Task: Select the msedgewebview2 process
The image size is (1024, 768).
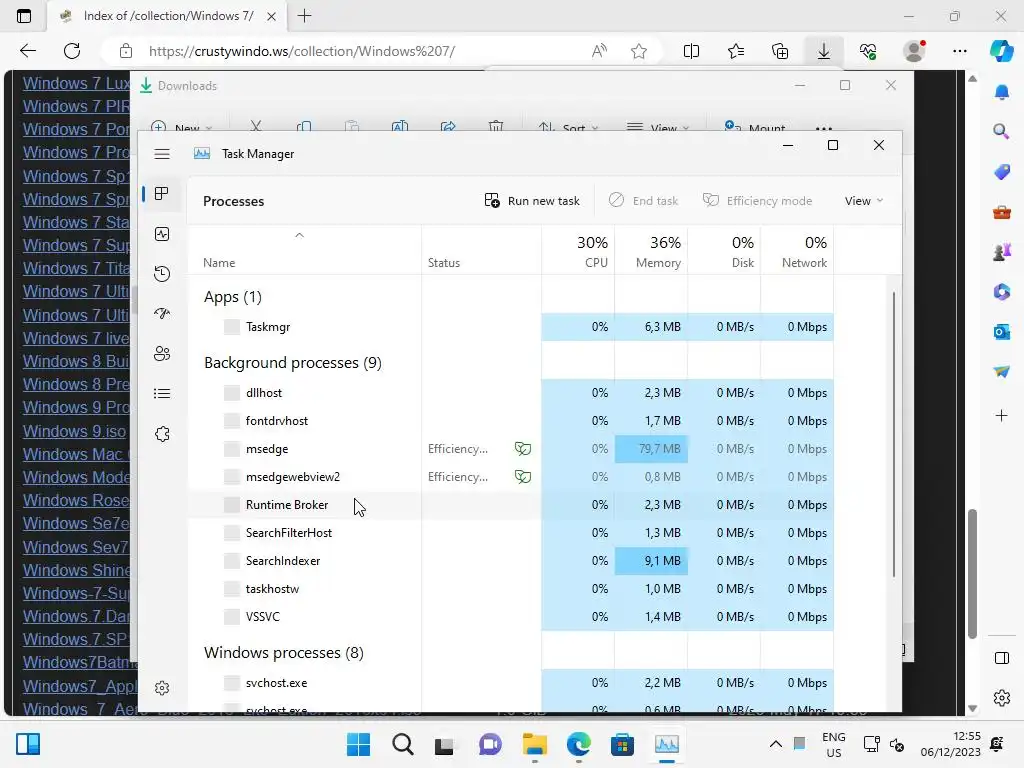Action: pyautogui.click(x=511, y=477)
